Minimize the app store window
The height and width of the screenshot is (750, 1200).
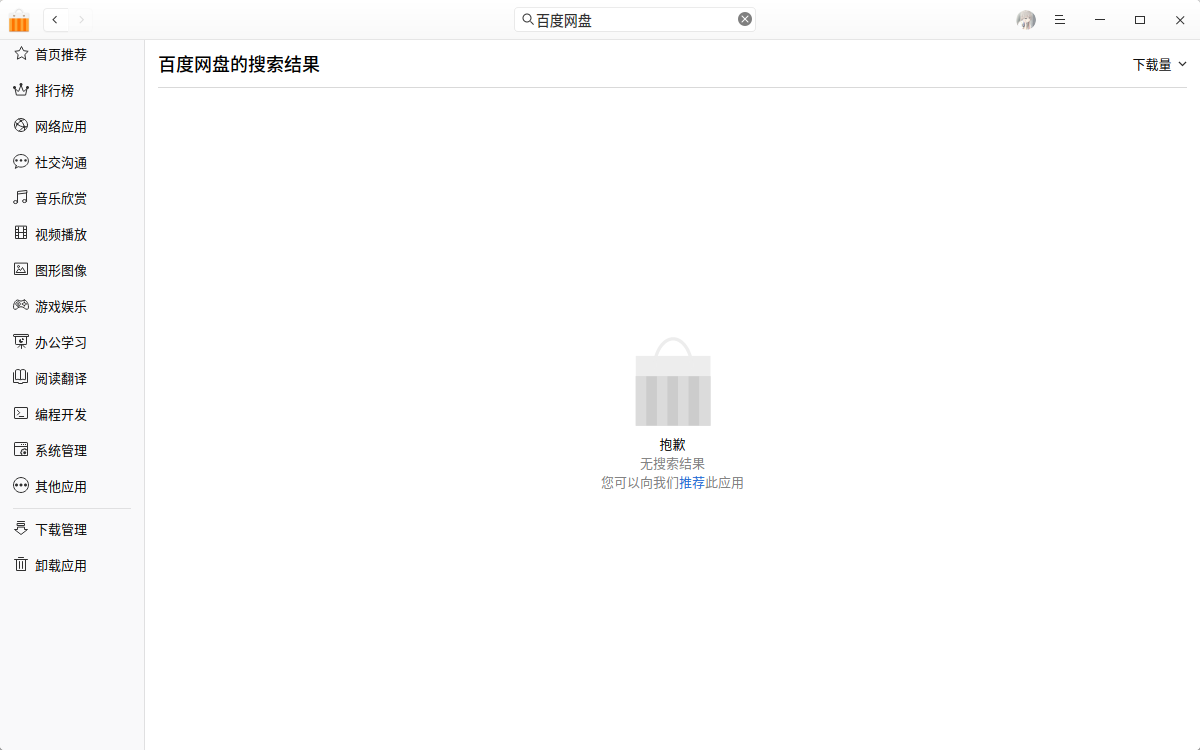pyautogui.click(x=1100, y=20)
